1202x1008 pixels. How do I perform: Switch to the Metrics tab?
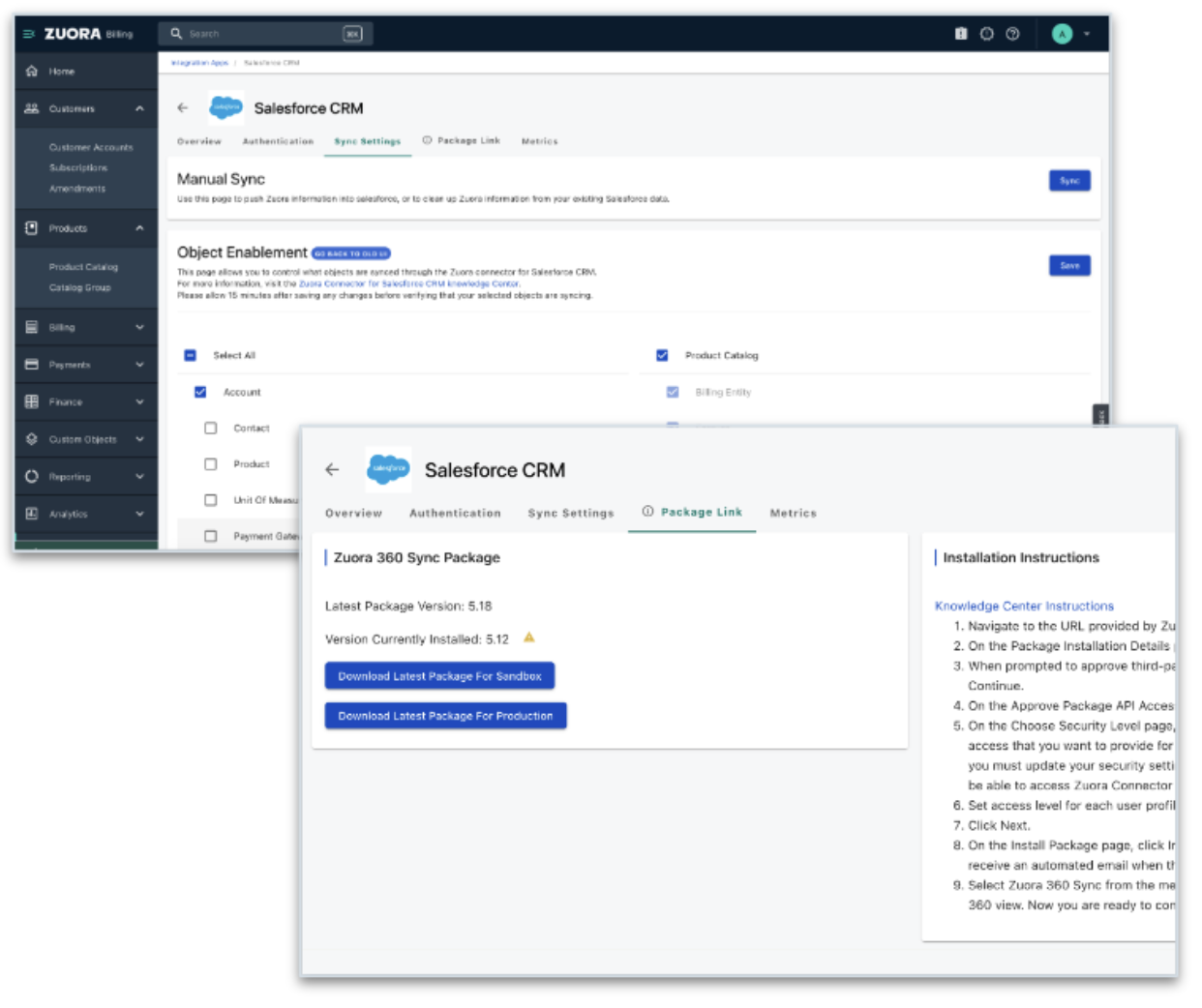794,513
